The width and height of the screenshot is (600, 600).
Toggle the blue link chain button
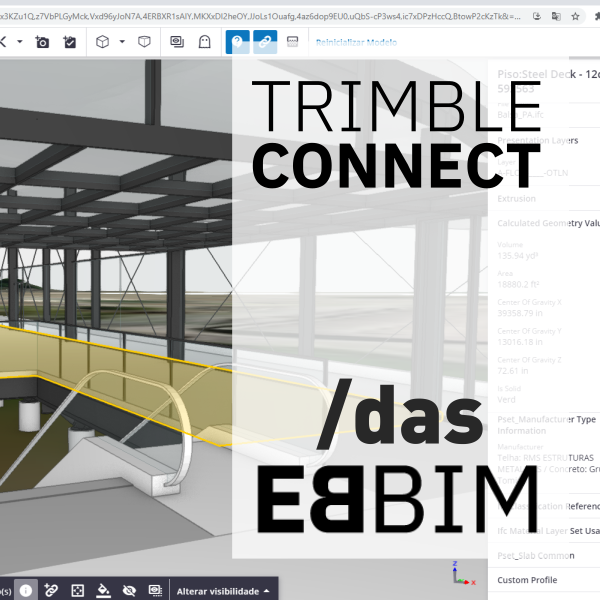pos(265,42)
